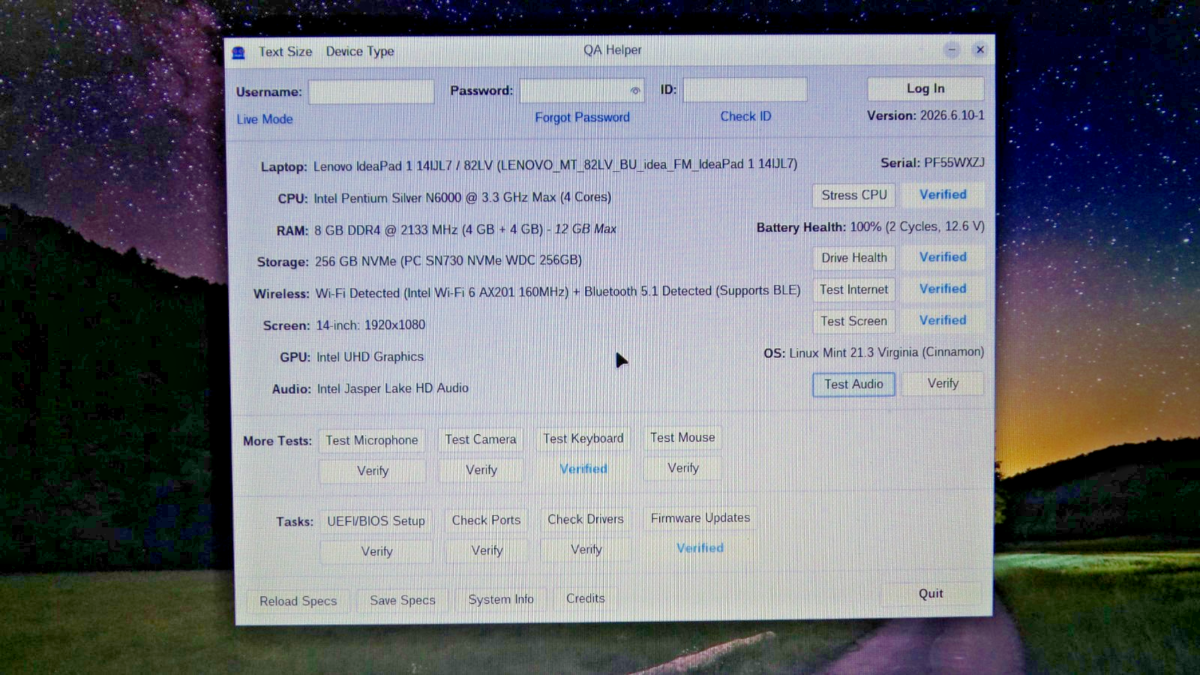Run the Test Internet check
This screenshot has width=1200, height=675.
[854, 290]
